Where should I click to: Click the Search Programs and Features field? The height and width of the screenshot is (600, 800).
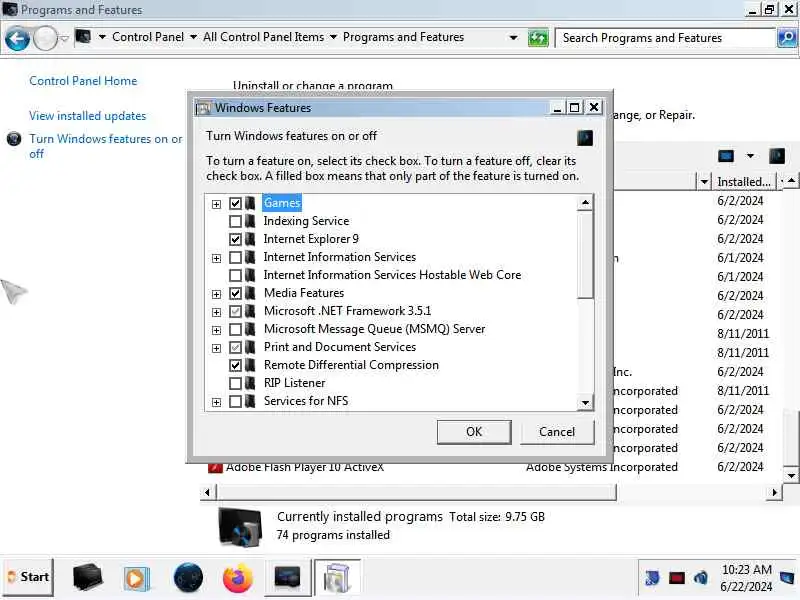click(x=665, y=38)
